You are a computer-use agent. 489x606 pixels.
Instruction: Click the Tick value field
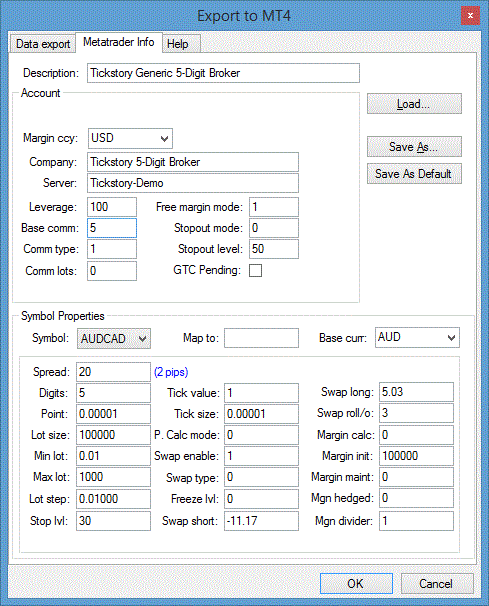261,393
